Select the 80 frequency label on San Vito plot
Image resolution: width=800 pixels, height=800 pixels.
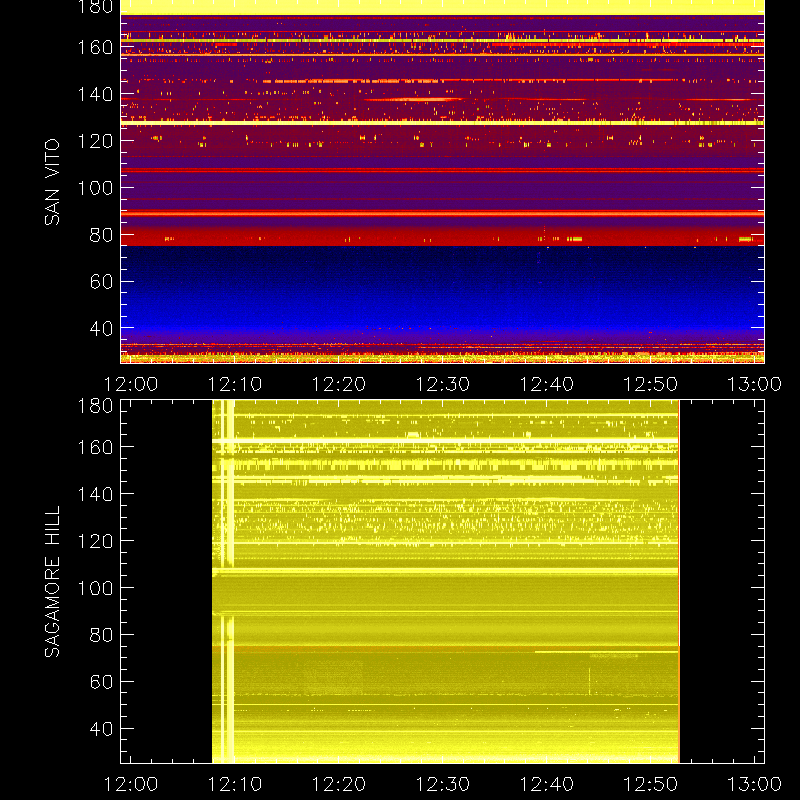point(101,235)
